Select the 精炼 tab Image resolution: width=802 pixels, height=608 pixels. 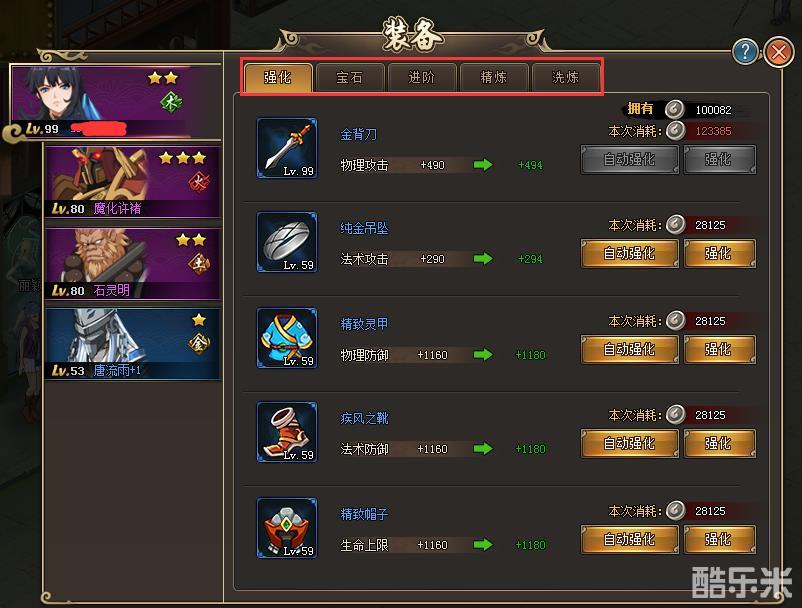coord(494,78)
